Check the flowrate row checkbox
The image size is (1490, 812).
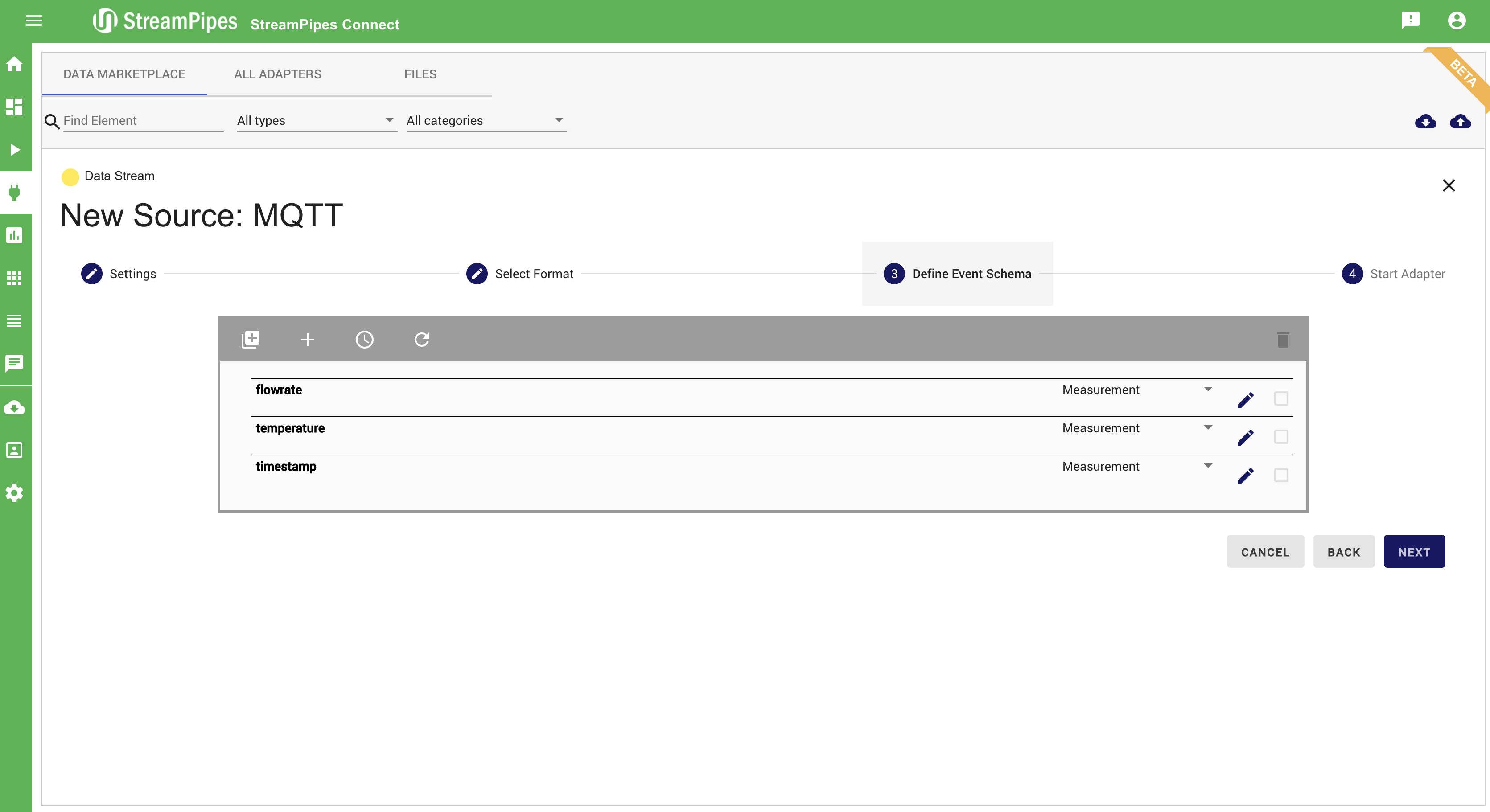[x=1280, y=398]
